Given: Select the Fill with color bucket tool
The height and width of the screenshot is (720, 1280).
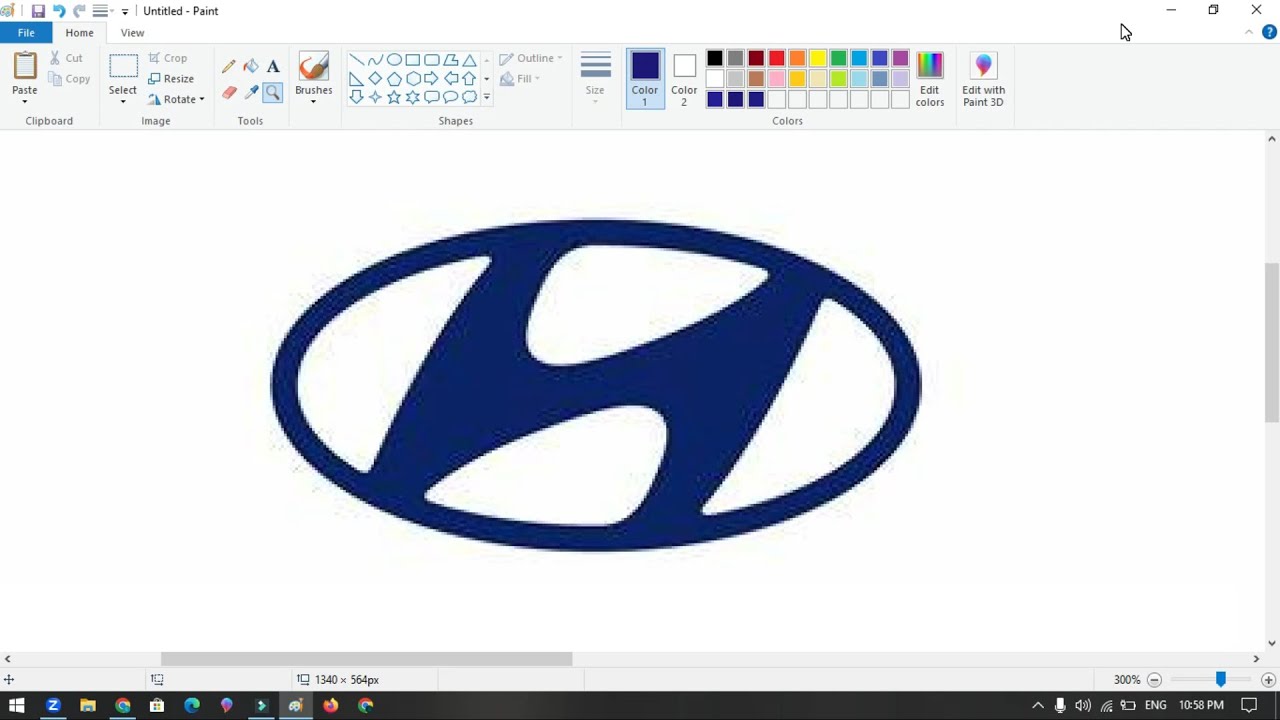Looking at the screenshot, I should pos(251,67).
